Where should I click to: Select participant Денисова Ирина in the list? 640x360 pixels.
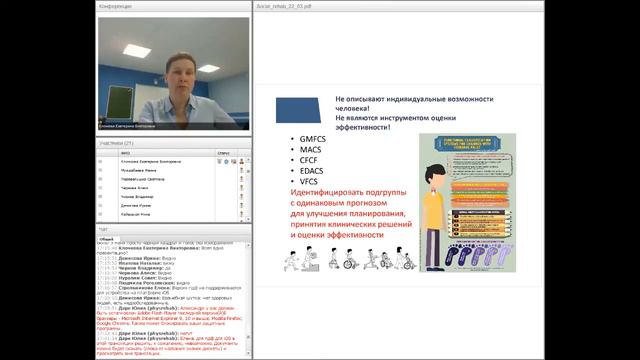(x=136, y=206)
